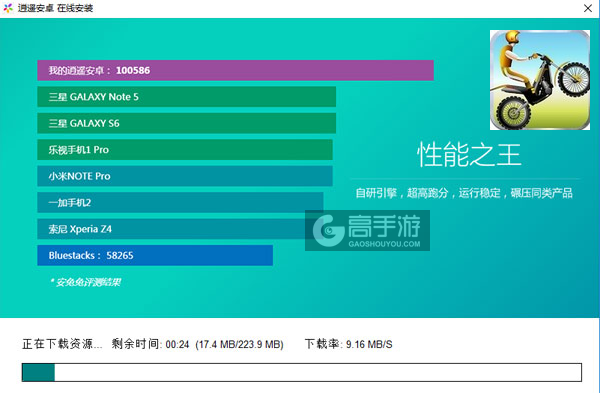Select the 三星 GALAXY S6 bar
This screenshot has width=600, height=393.
click(187, 123)
